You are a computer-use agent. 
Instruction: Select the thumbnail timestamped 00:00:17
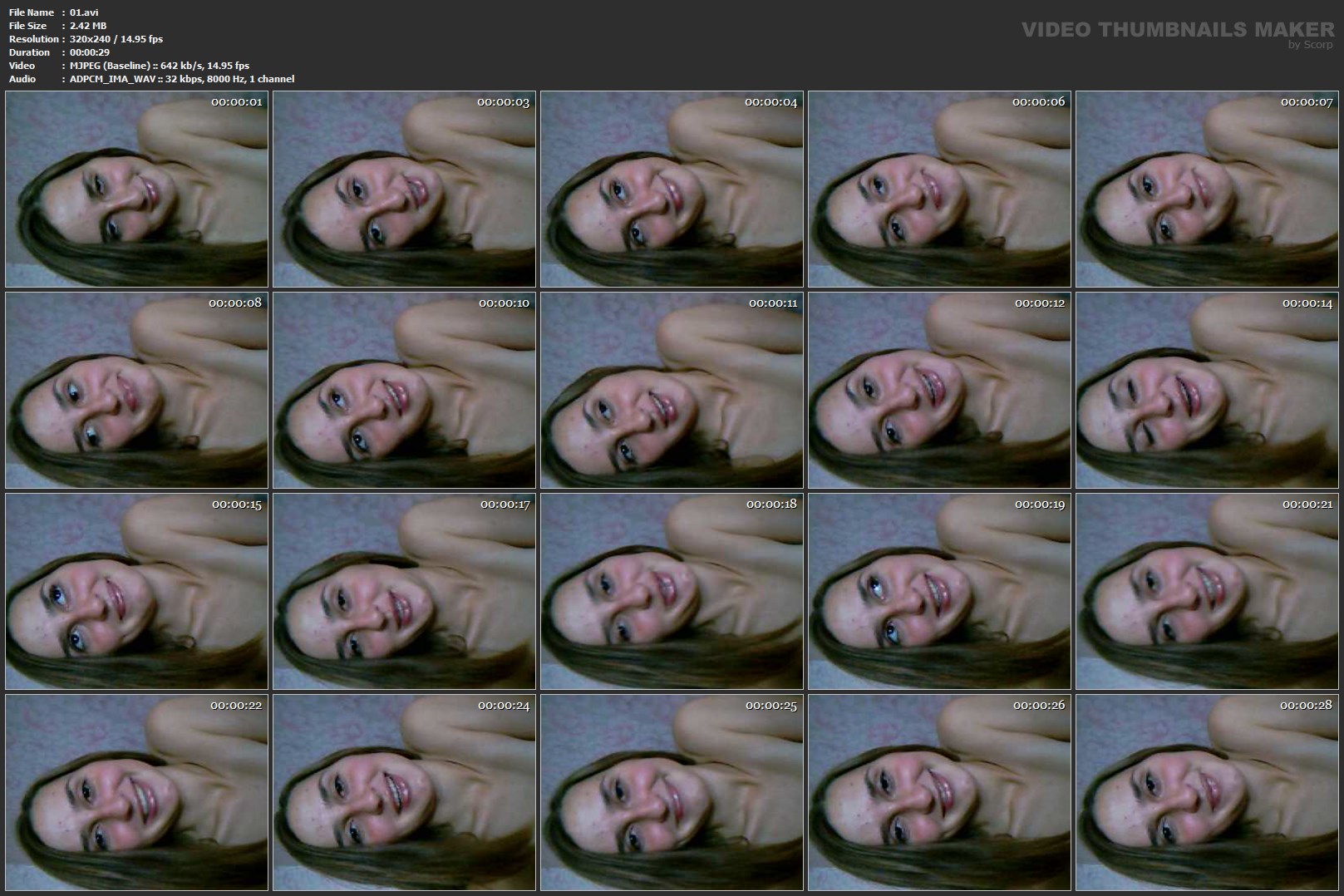coord(404,591)
